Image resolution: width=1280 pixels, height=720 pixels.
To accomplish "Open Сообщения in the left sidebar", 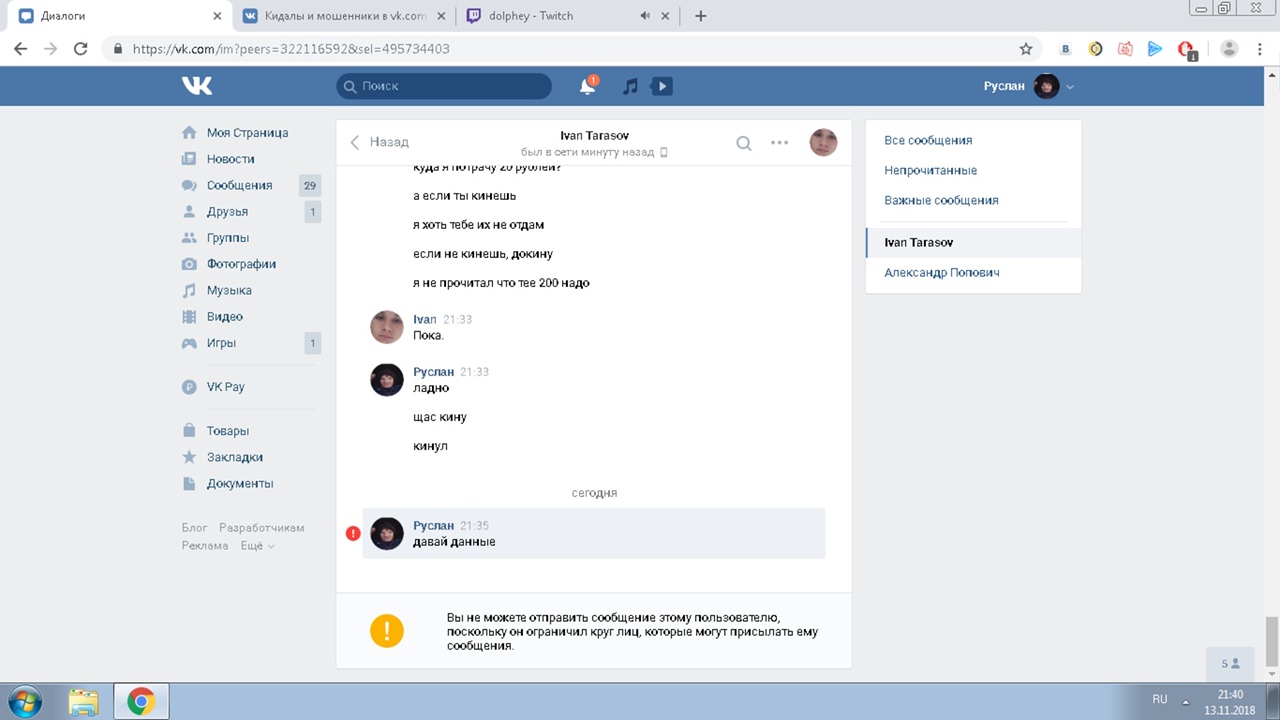I will tap(239, 185).
